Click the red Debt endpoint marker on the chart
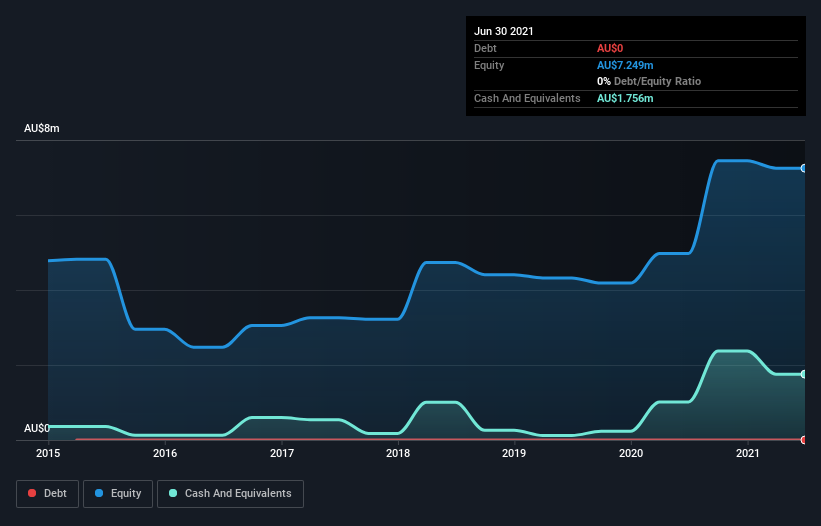This screenshot has width=821, height=526. click(804, 440)
